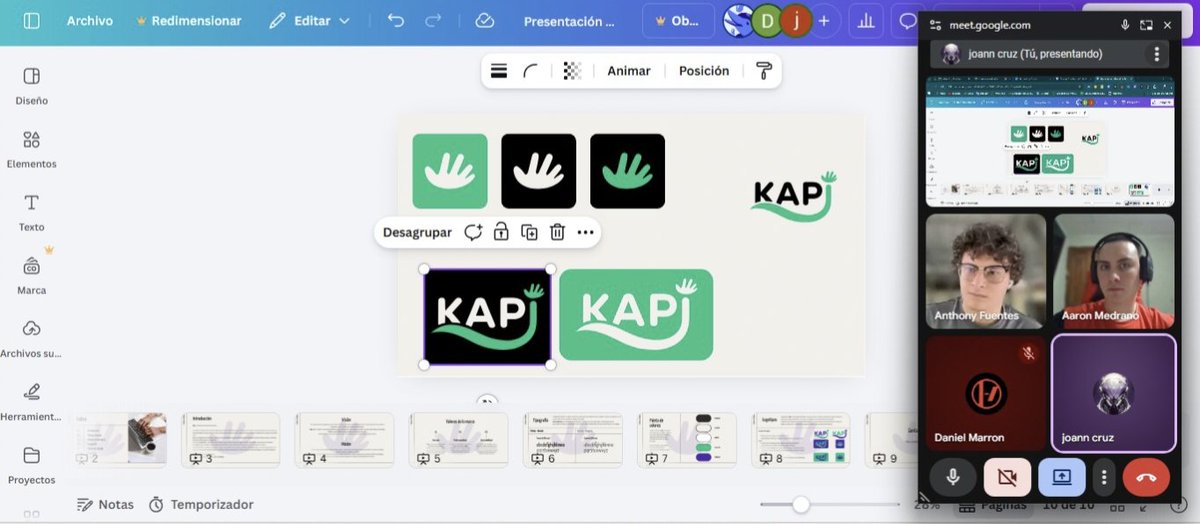Open the Temporizador timer
This screenshot has width=1200, height=524.
201,505
